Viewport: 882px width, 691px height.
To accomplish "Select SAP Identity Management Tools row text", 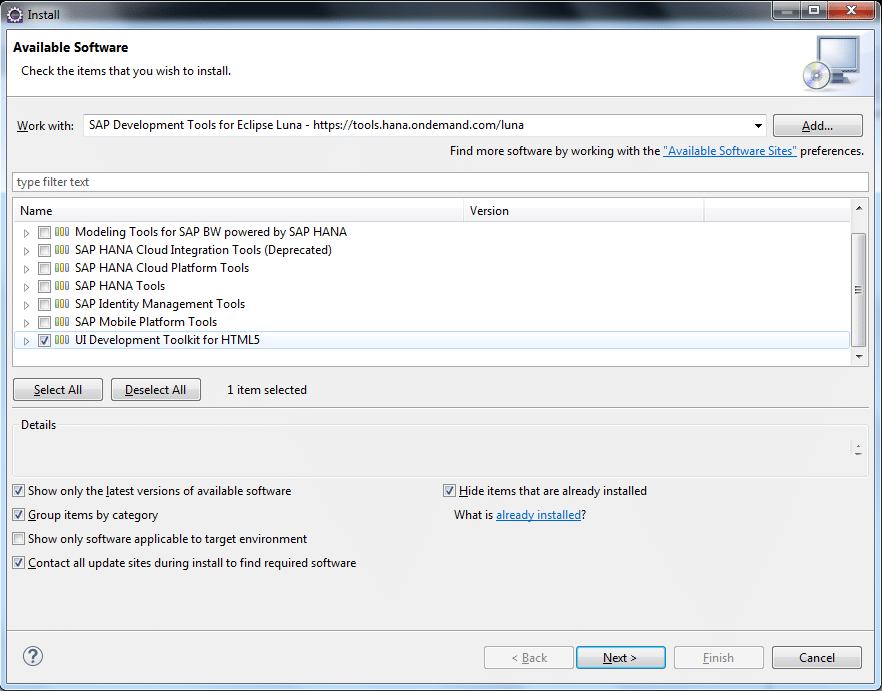I will 160,304.
